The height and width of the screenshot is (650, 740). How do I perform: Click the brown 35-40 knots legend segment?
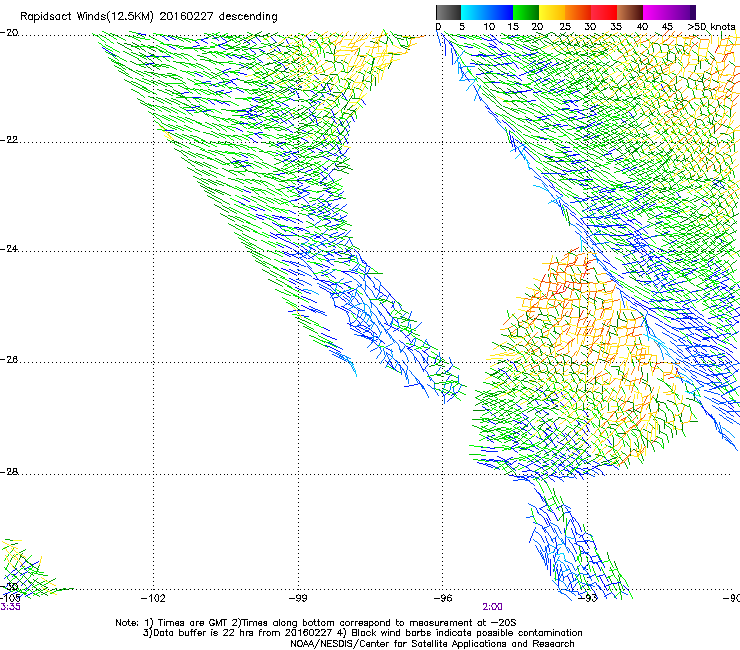click(630, 12)
